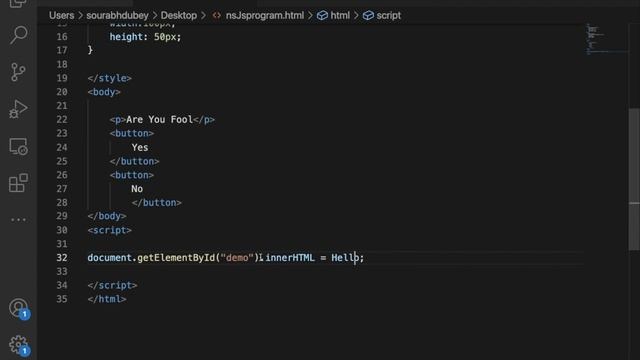
Task: Click the closing </html> tag
Action: pyautogui.click(x=107, y=299)
